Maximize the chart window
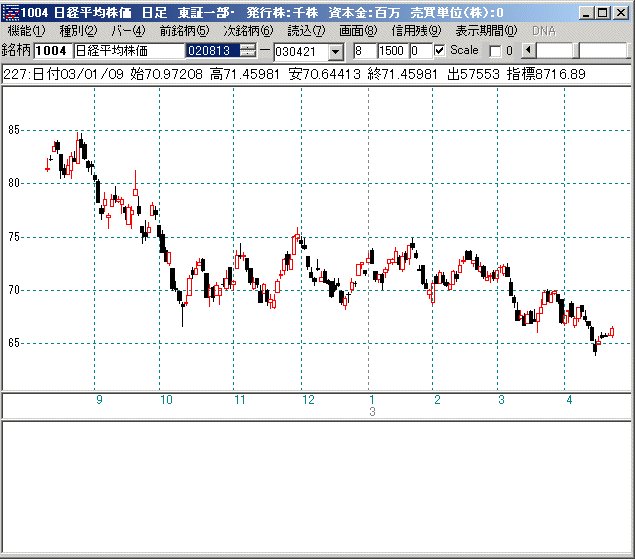This screenshot has width=635, height=559. 603,13
